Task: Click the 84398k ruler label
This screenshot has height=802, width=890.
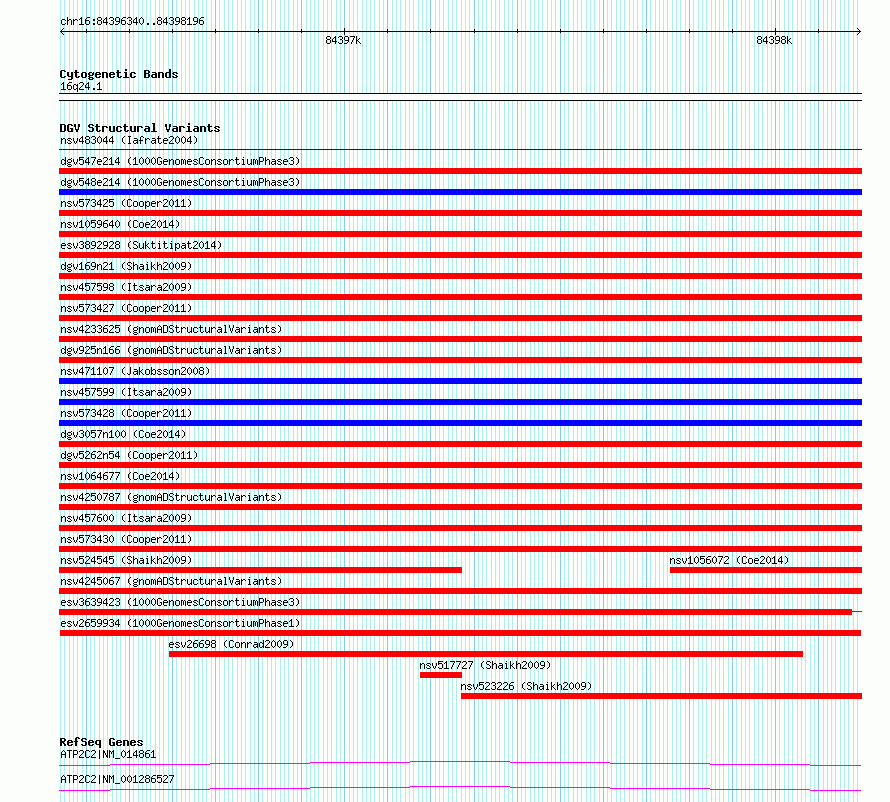Action: (x=774, y=40)
